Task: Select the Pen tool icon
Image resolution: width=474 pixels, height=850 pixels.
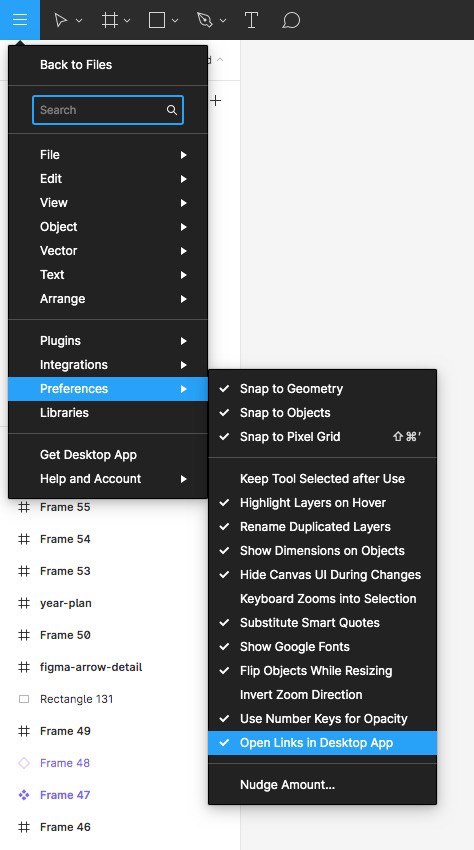Action: point(204,21)
